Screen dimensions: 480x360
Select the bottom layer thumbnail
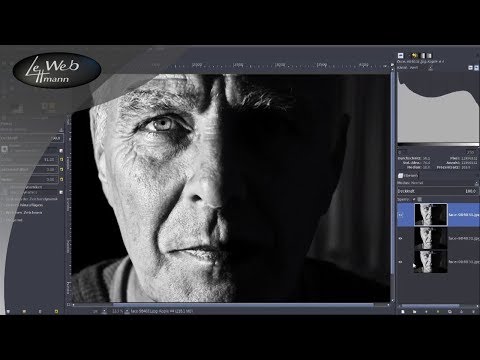click(431, 262)
